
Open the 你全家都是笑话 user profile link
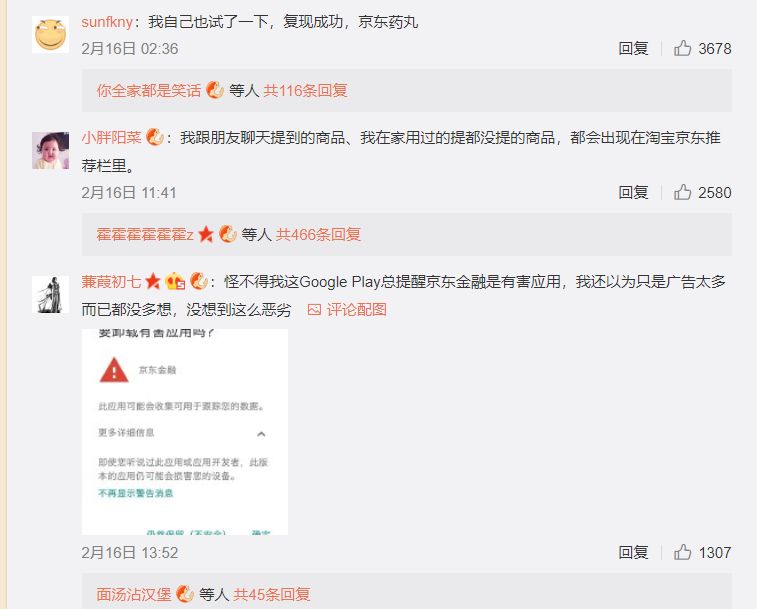point(149,91)
